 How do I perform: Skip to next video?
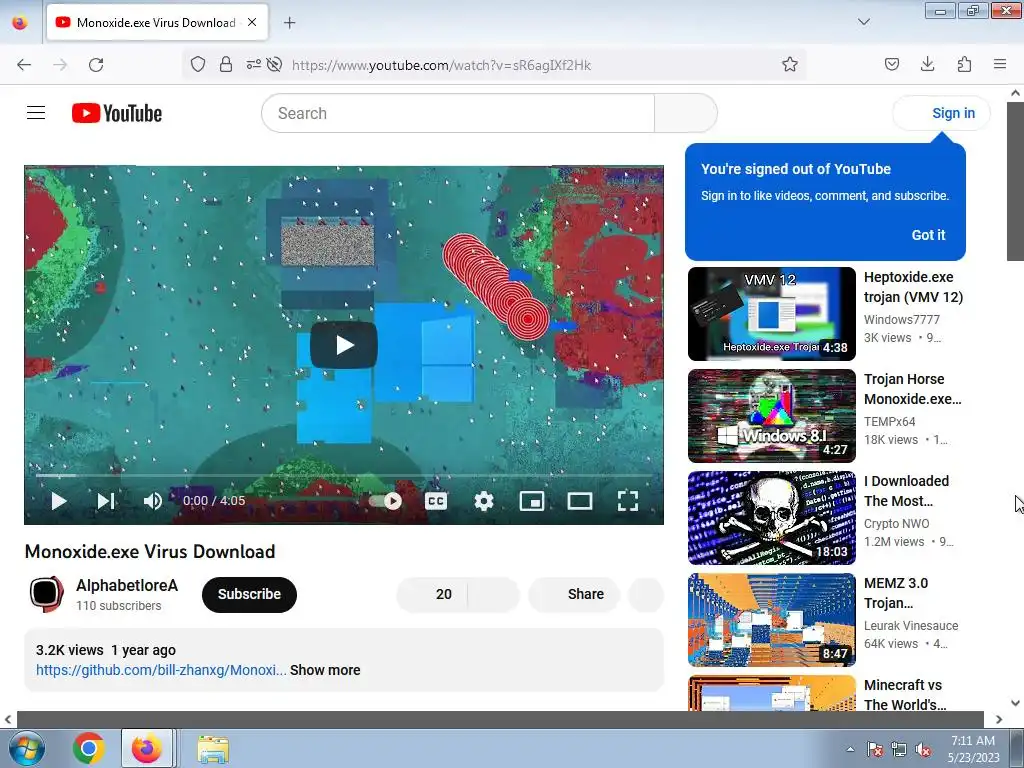coord(106,501)
